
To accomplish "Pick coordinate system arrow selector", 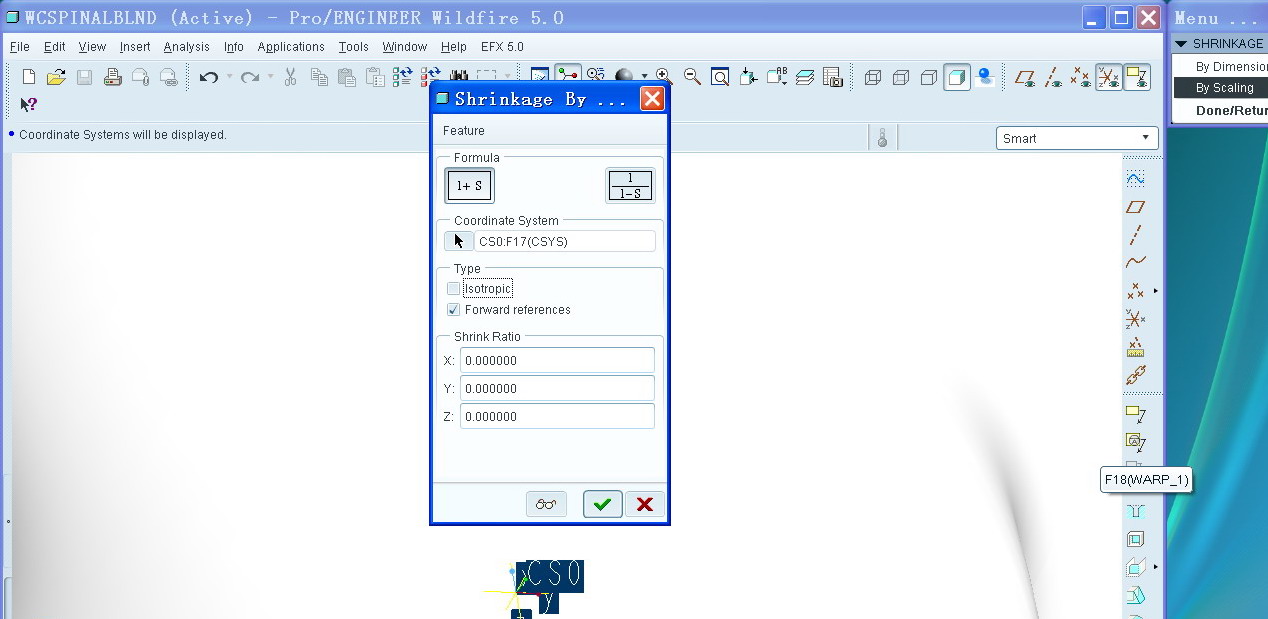I will pos(459,241).
